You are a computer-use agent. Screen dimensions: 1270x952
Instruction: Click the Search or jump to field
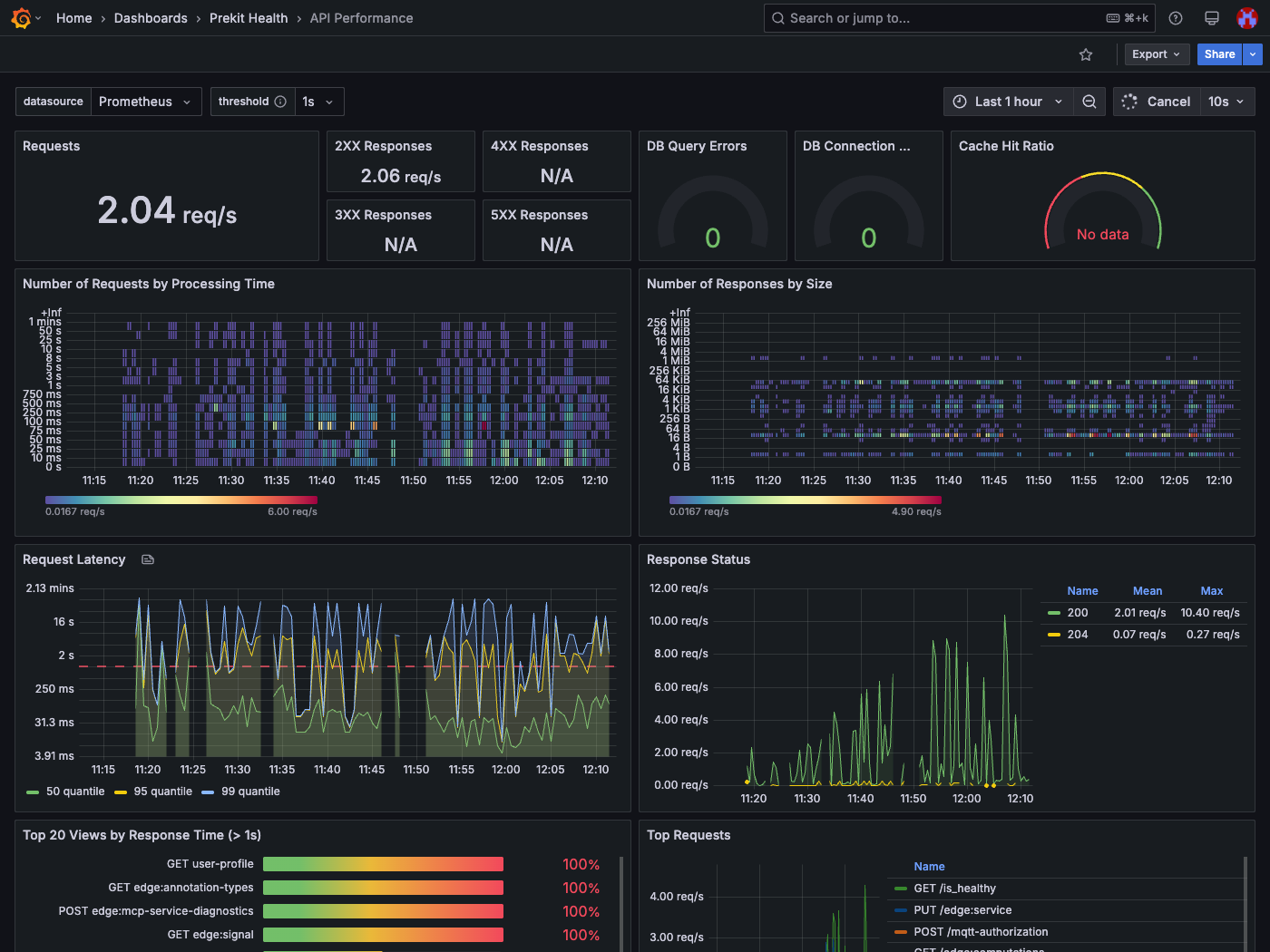(960, 18)
